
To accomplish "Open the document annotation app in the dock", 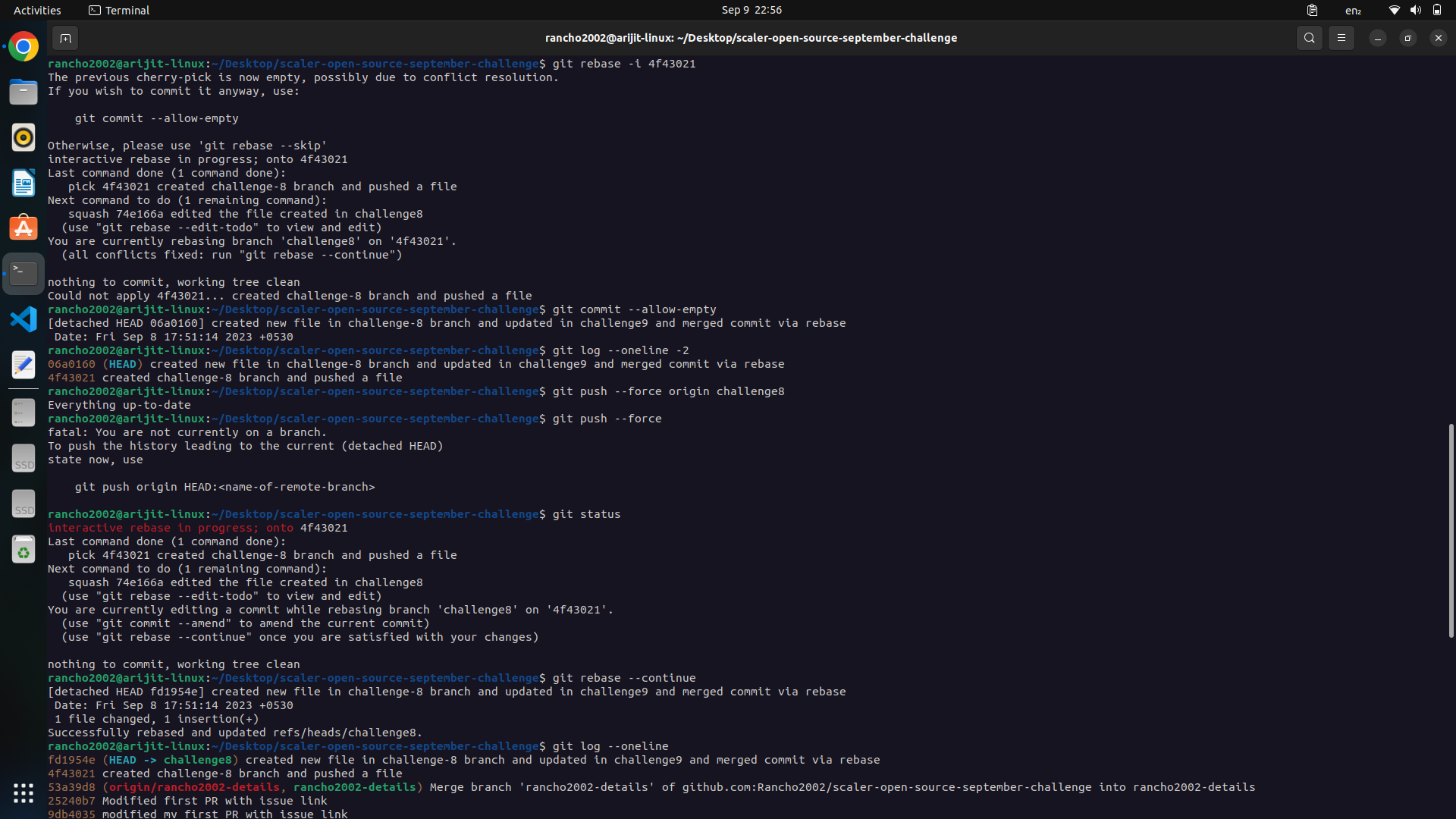I will (23, 365).
